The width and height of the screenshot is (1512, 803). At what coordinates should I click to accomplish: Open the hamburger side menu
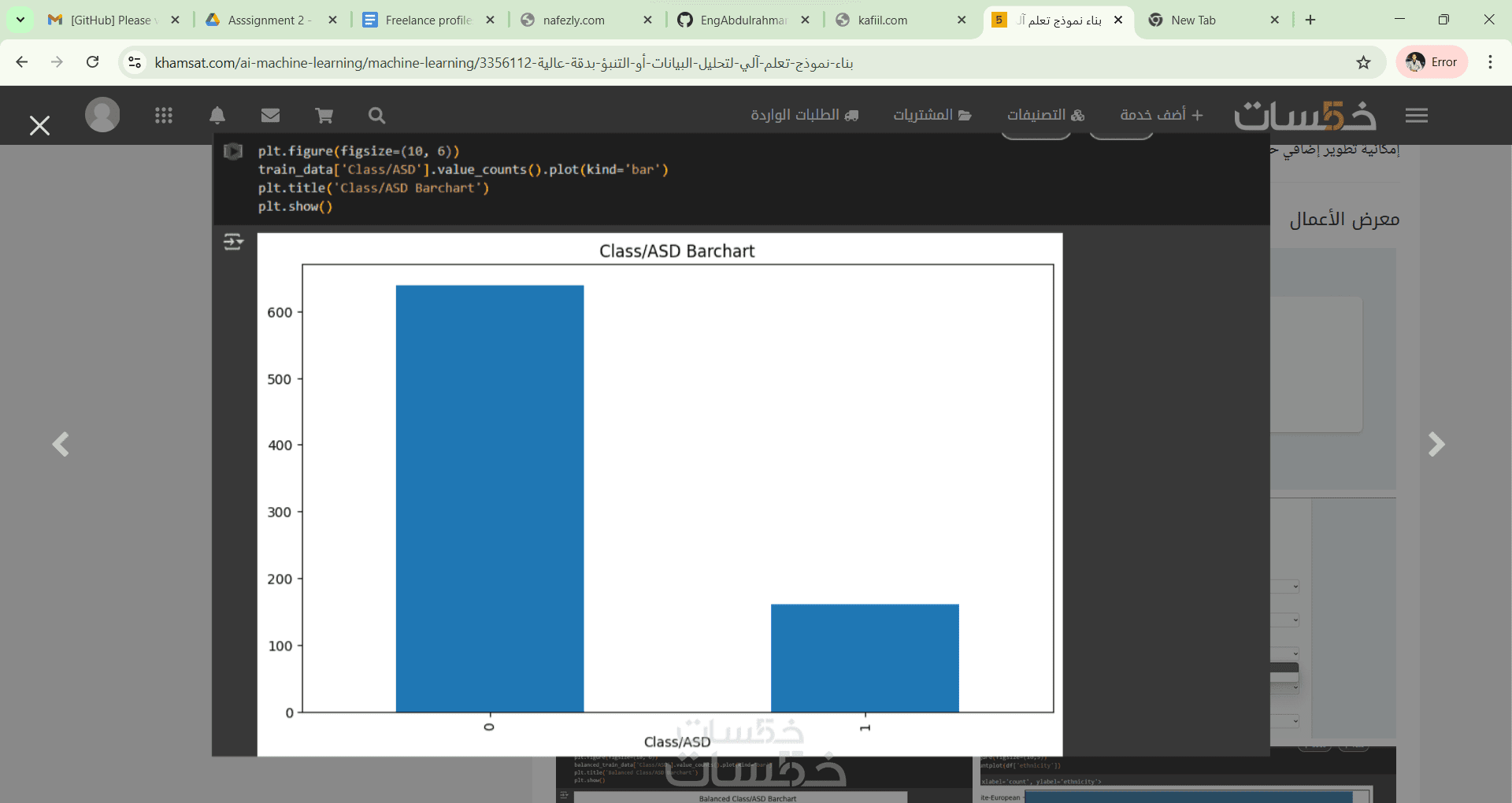(1417, 116)
